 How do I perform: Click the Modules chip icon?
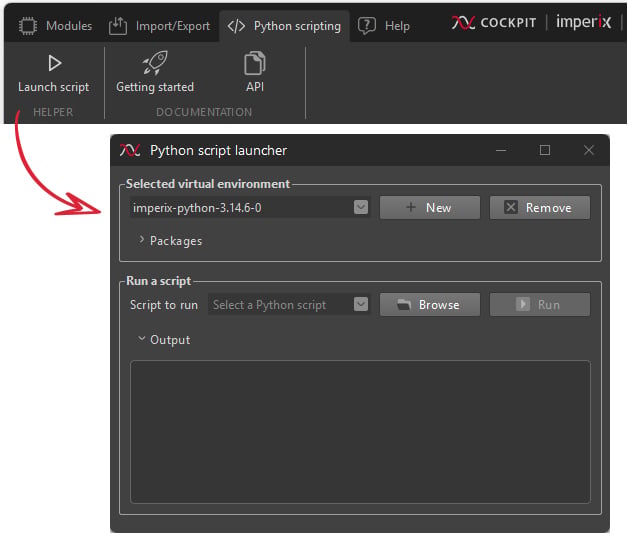(x=27, y=26)
